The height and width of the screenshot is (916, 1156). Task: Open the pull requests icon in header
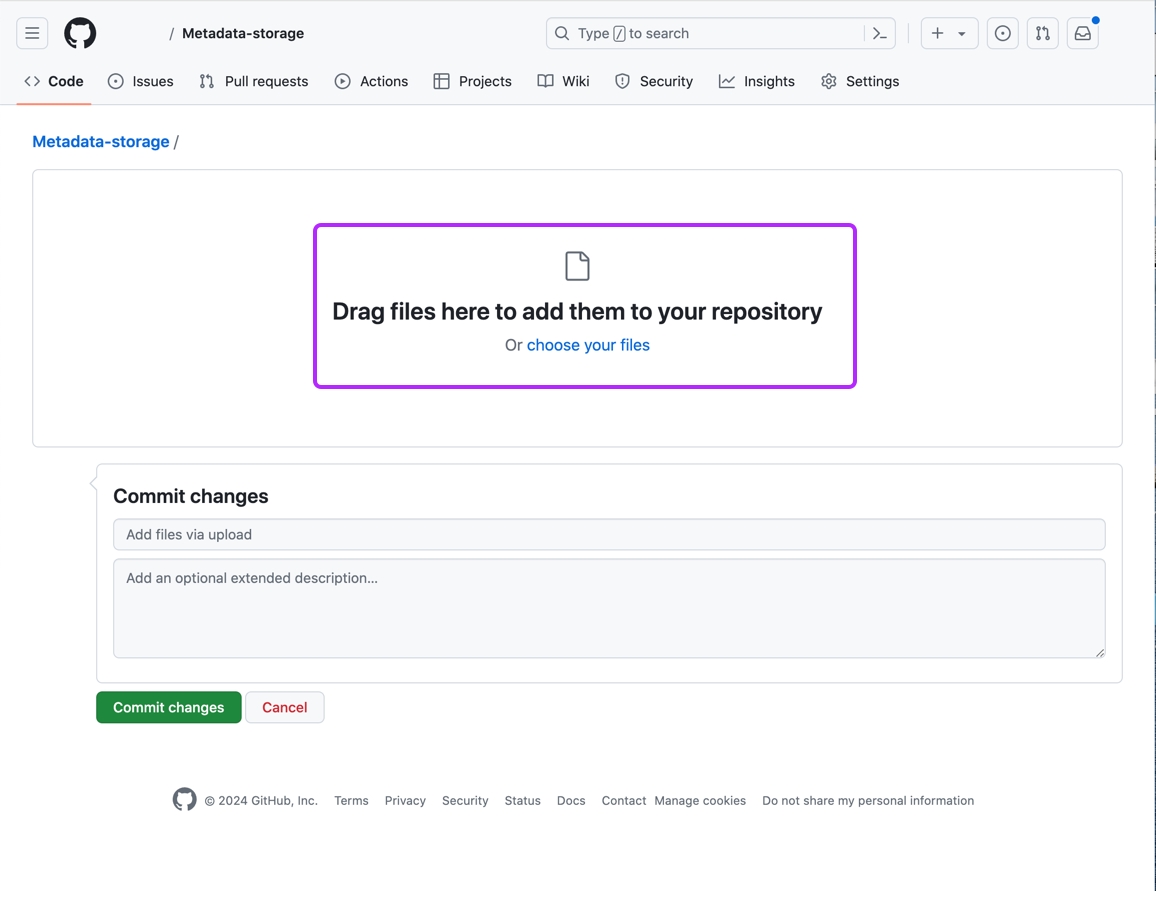1043,33
